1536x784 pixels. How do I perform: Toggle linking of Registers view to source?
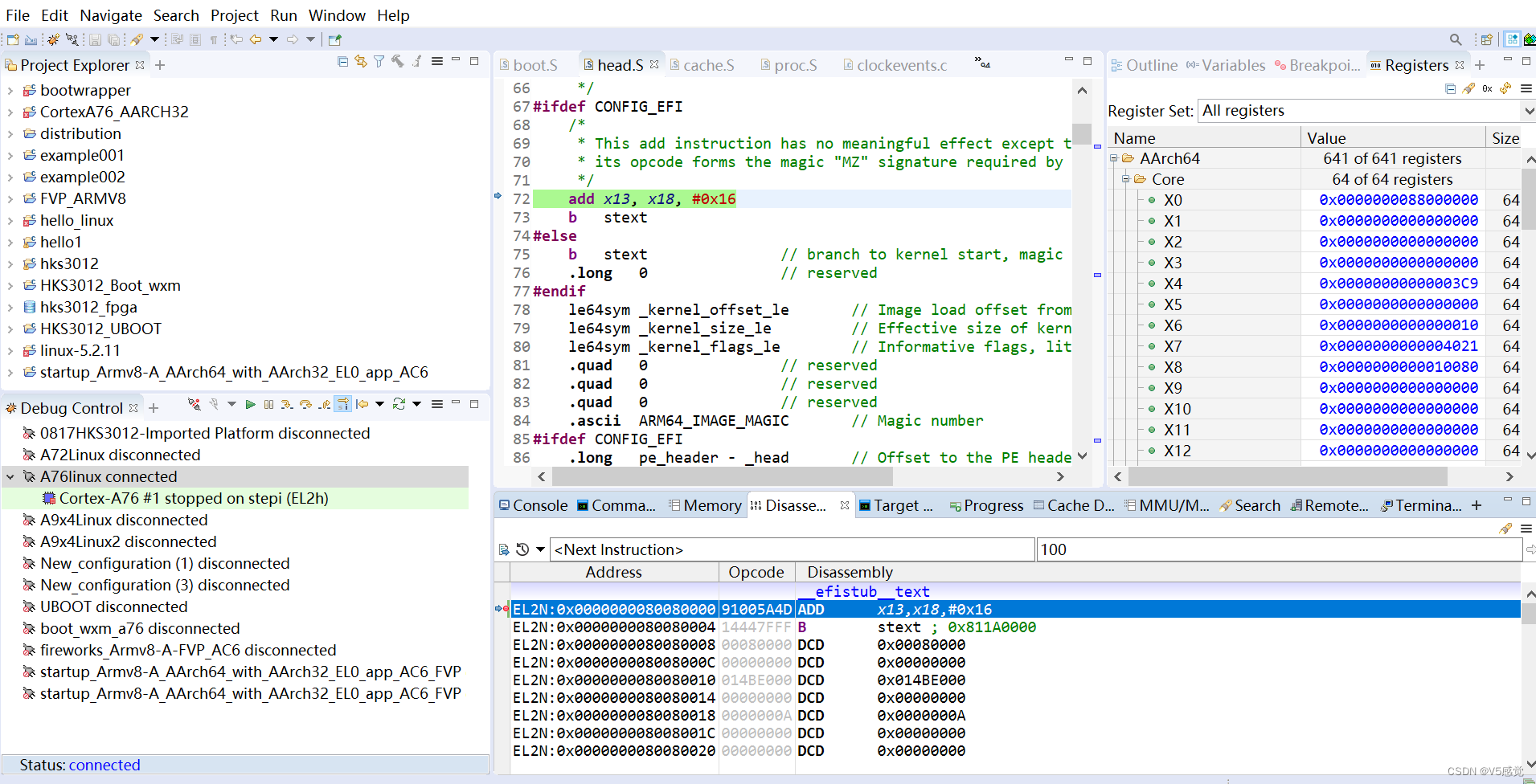(x=1505, y=88)
